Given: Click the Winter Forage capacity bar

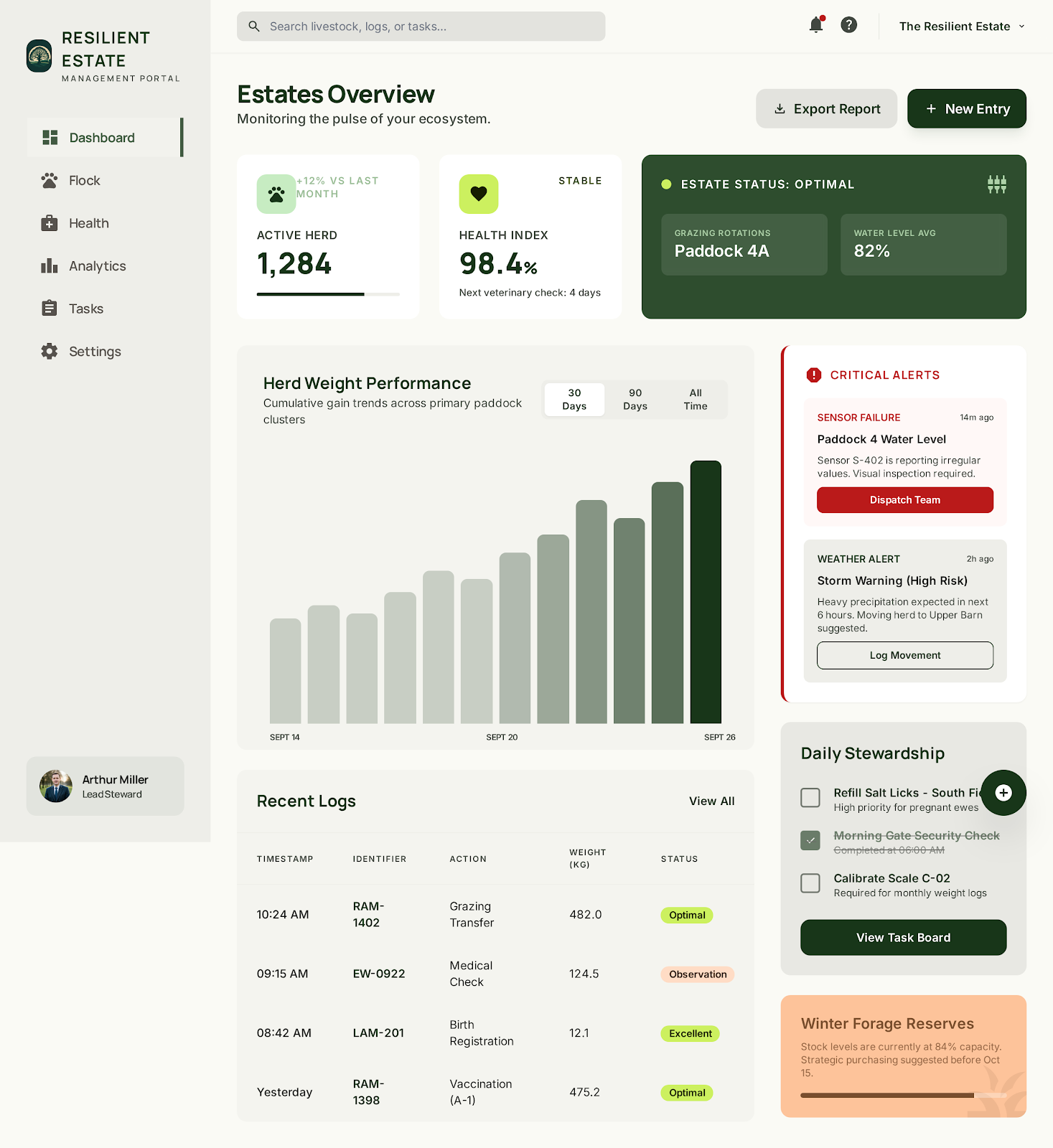Looking at the screenshot, I should pos(904,1096).
